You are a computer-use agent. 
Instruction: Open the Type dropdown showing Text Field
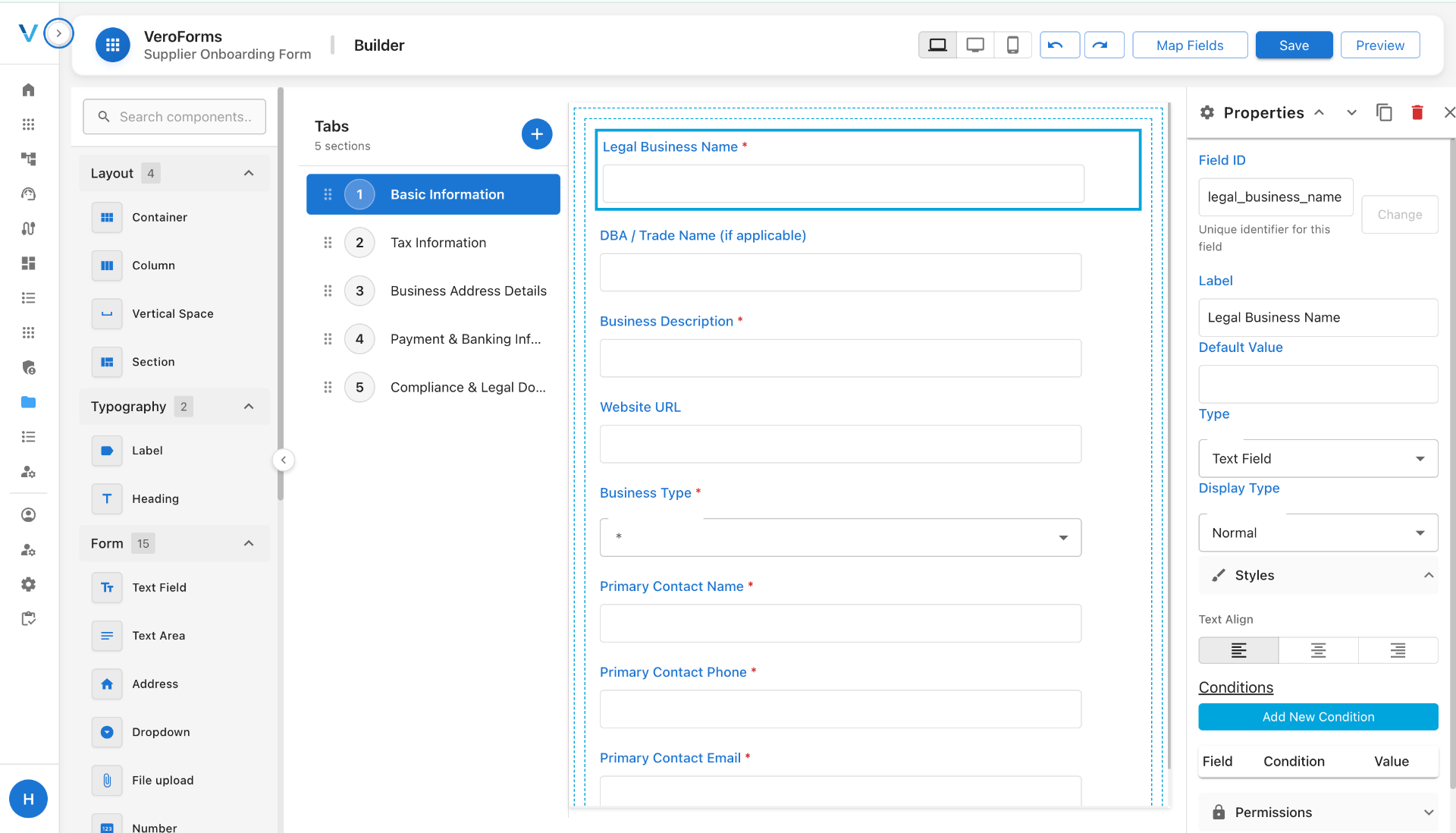pyautogui.click(x=1318, y=459)
